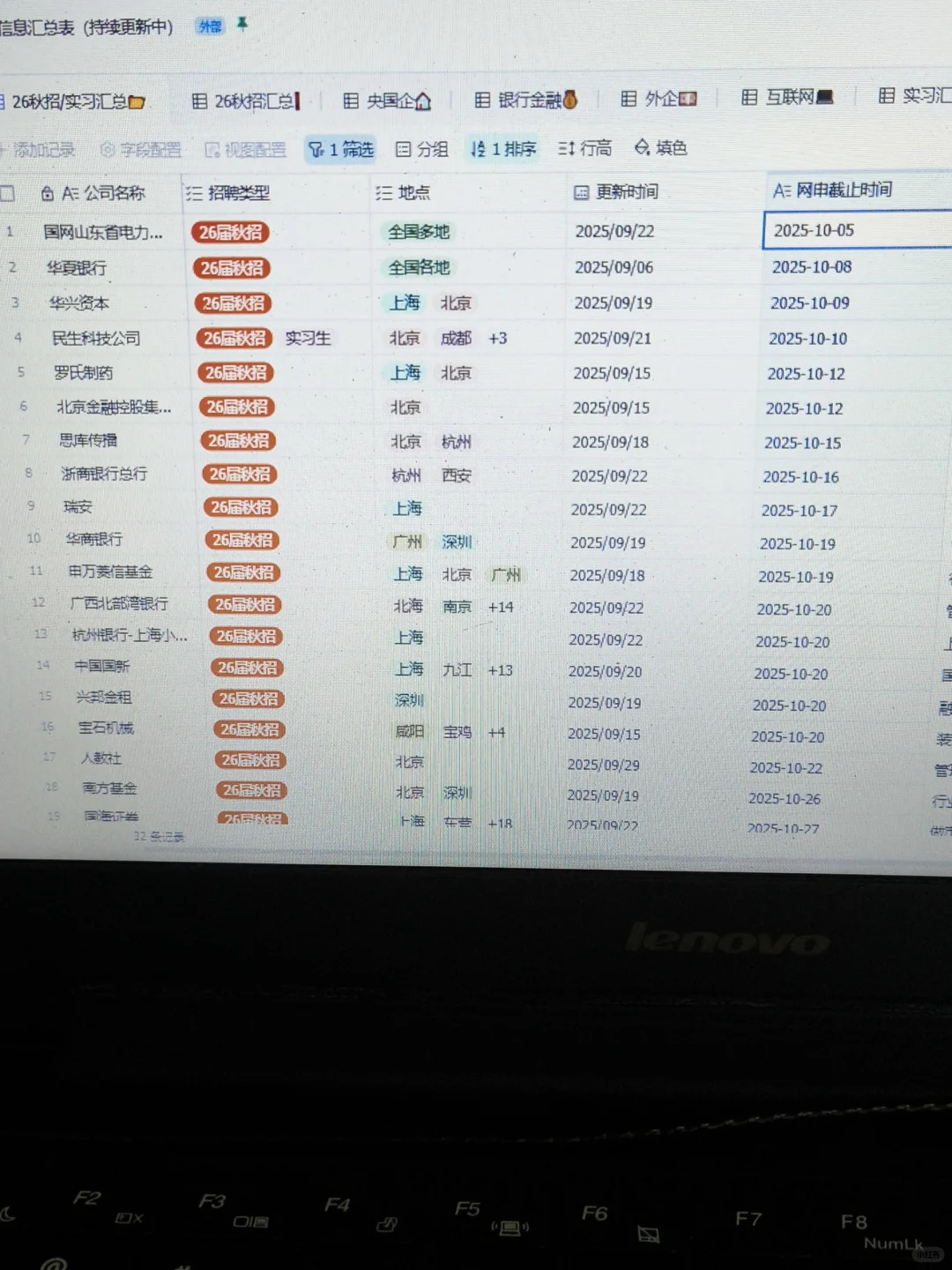The width and height of the screenshot is (952, 1270).
Task: Click the 浙商银行总行 company cell
Action: click(104, 474)
